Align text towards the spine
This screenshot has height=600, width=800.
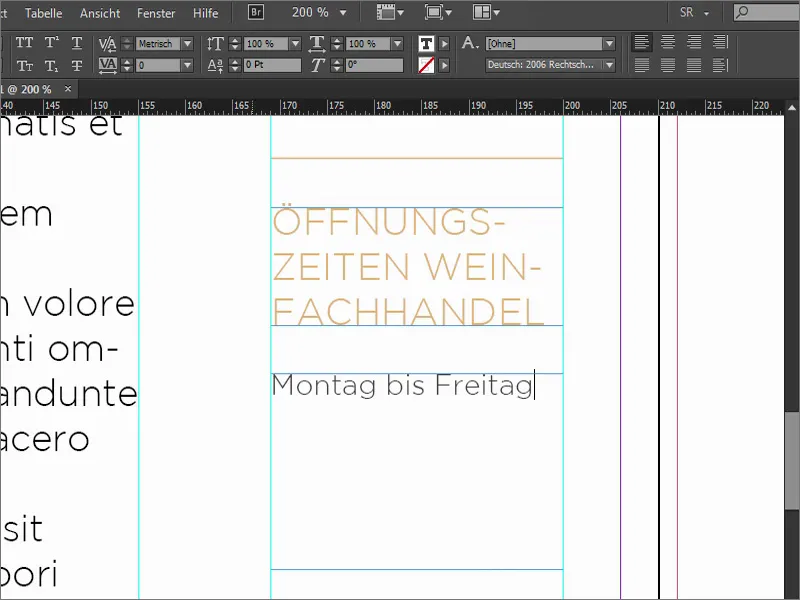tap(720, 42)
